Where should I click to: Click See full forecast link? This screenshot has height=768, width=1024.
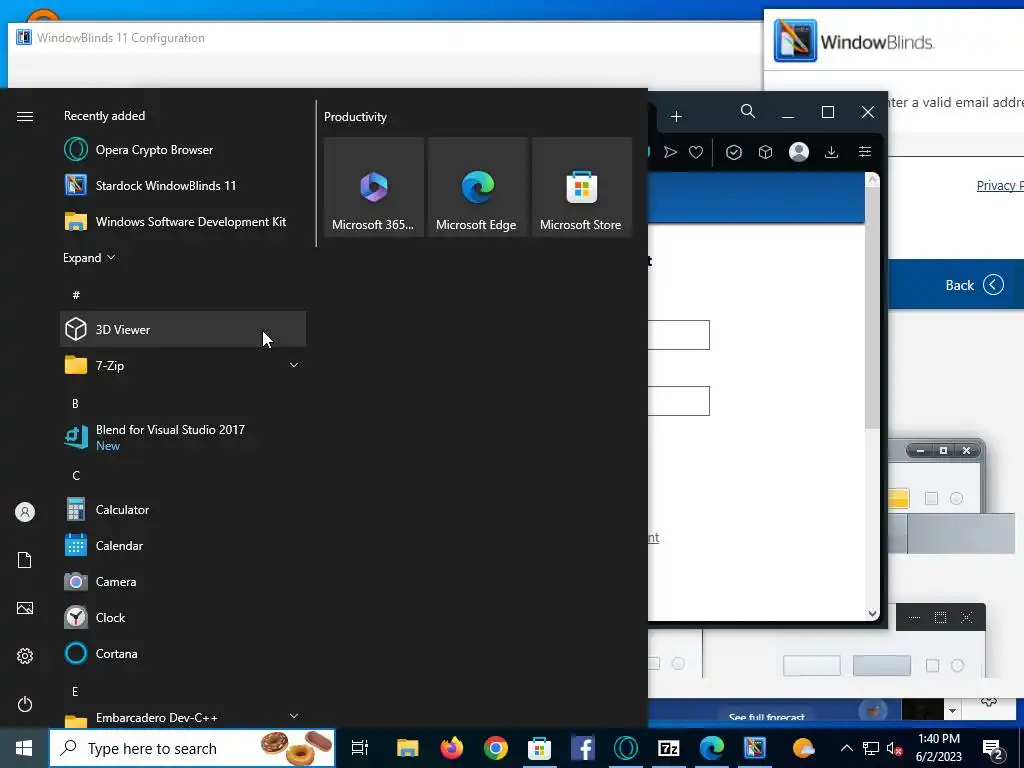(767, 718)
